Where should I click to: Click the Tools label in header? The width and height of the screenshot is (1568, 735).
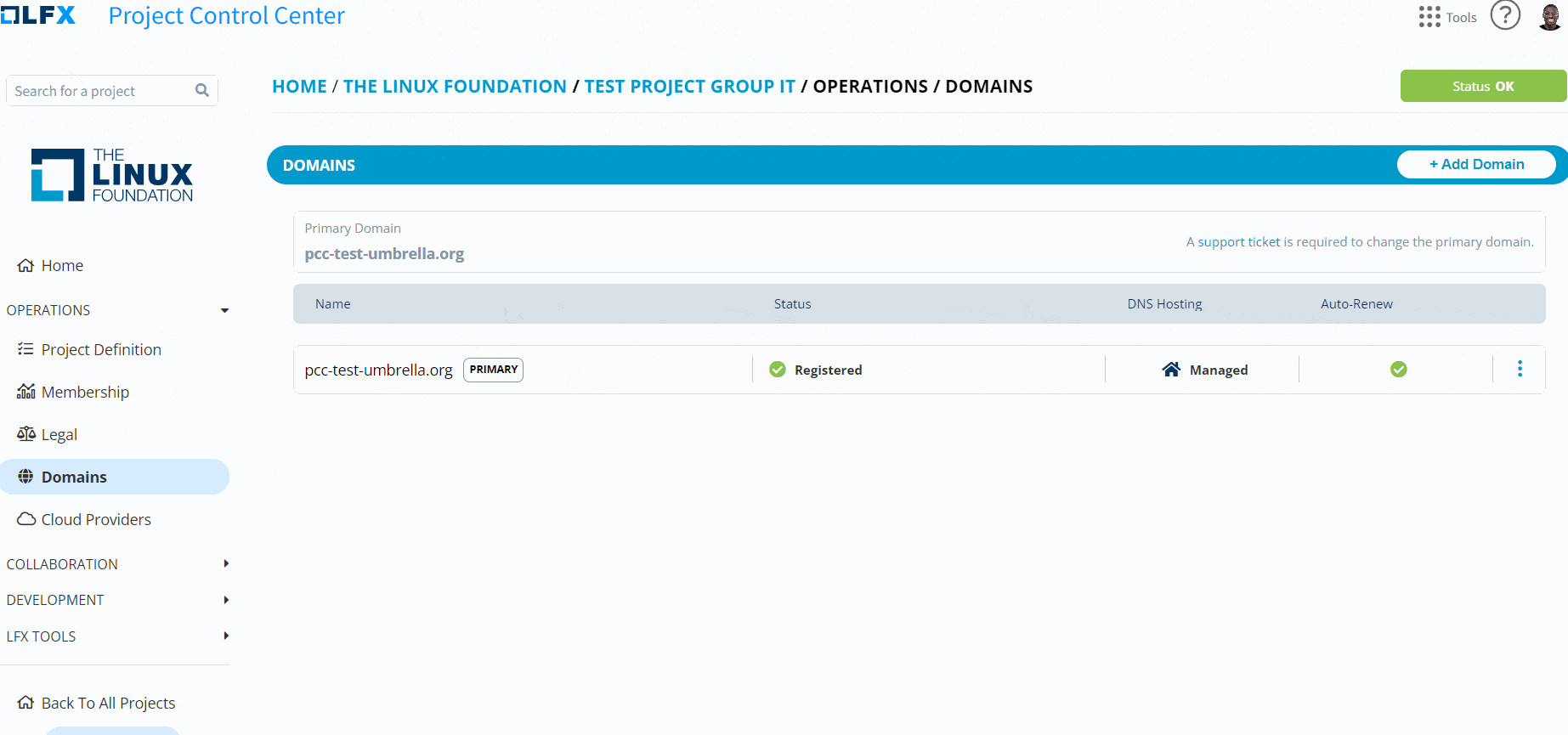click(1461, 17)
